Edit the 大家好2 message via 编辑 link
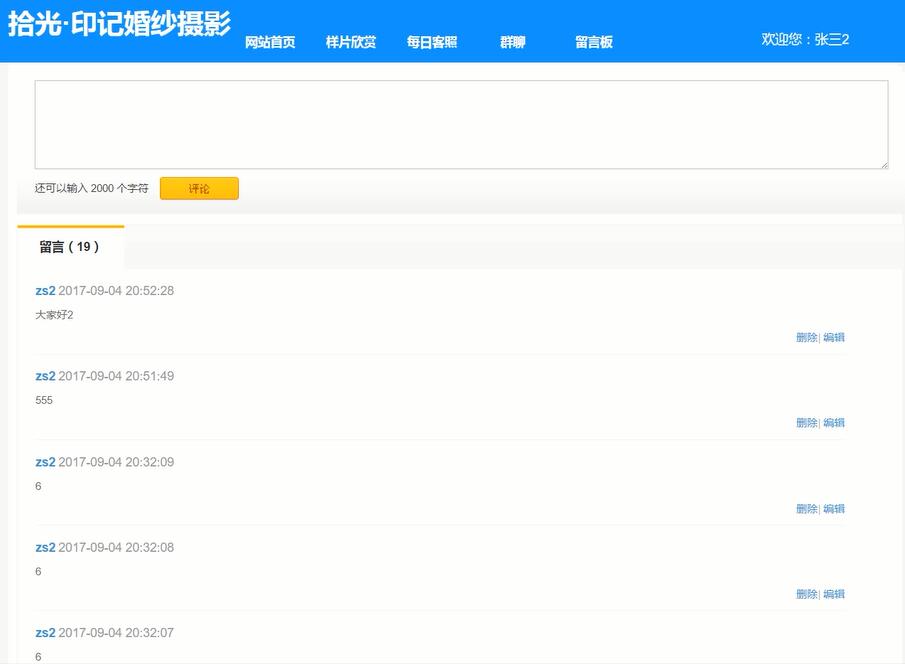 [834, 337]
